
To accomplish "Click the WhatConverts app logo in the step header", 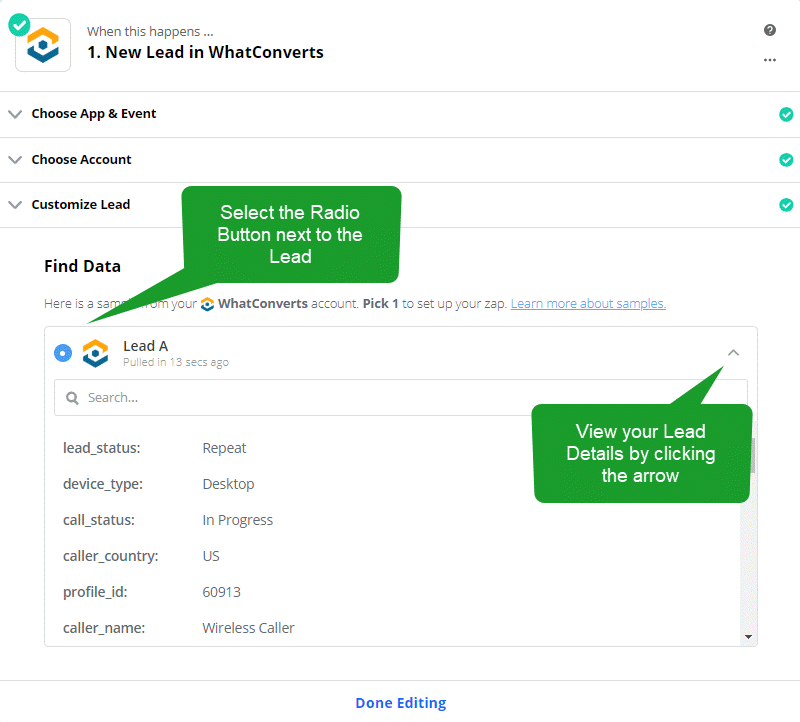I will [43, 45].
